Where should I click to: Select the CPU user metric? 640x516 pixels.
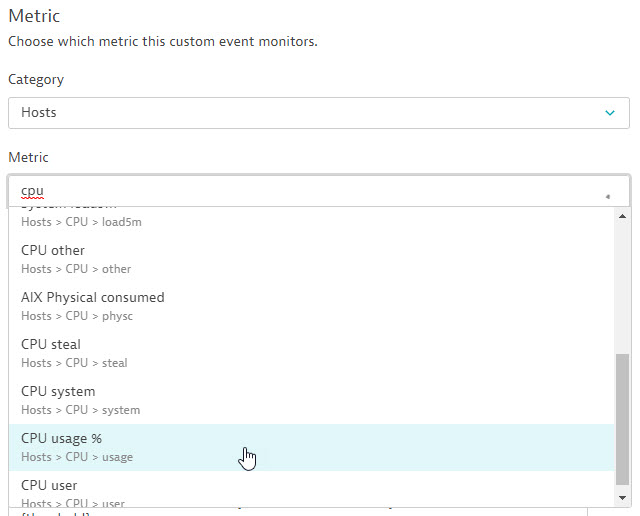pos(48,486)
